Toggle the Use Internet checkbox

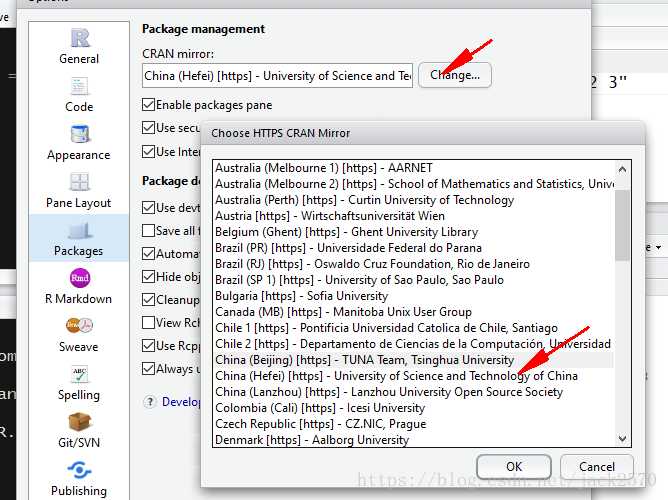point(148,151)
